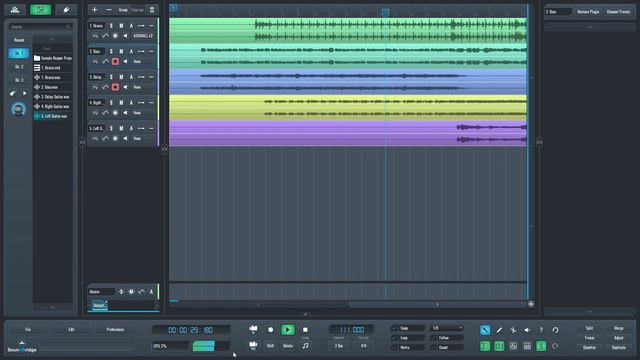Image resolution: width=640 pixels, height=360 pixels.
Task: Select the pencil draw tool
Action: click(x=499, y=330)
